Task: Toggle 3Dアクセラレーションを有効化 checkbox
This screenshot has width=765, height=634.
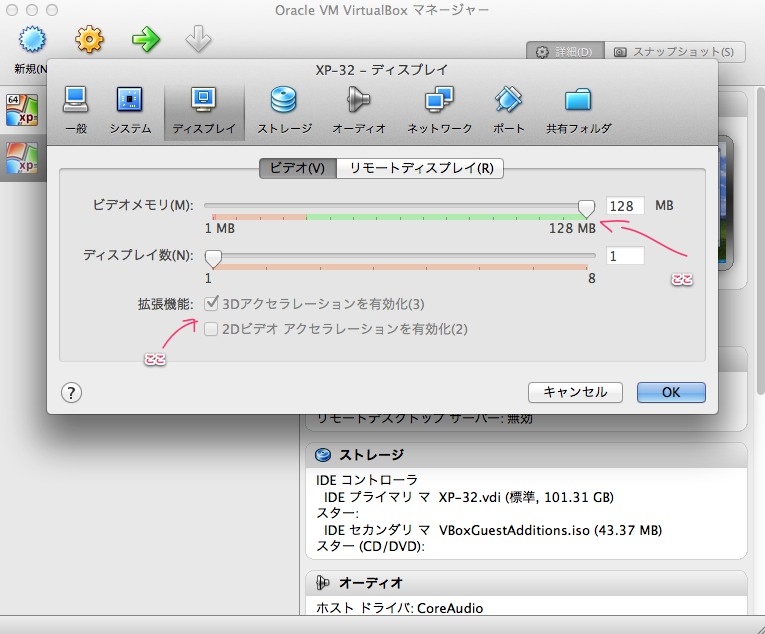Action: click(x=211, y=304)
